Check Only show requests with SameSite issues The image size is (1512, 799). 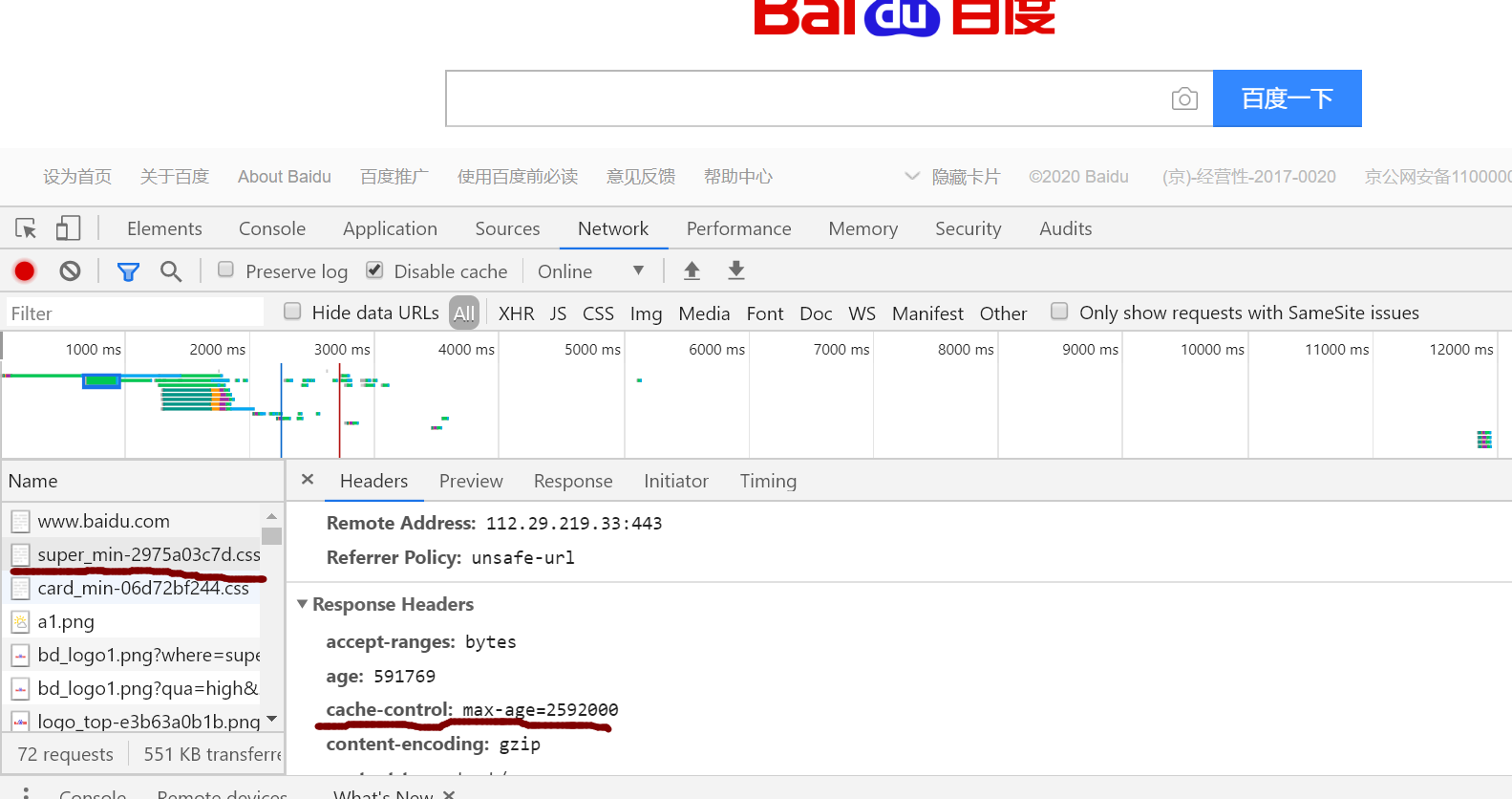tap(1059, 311)
